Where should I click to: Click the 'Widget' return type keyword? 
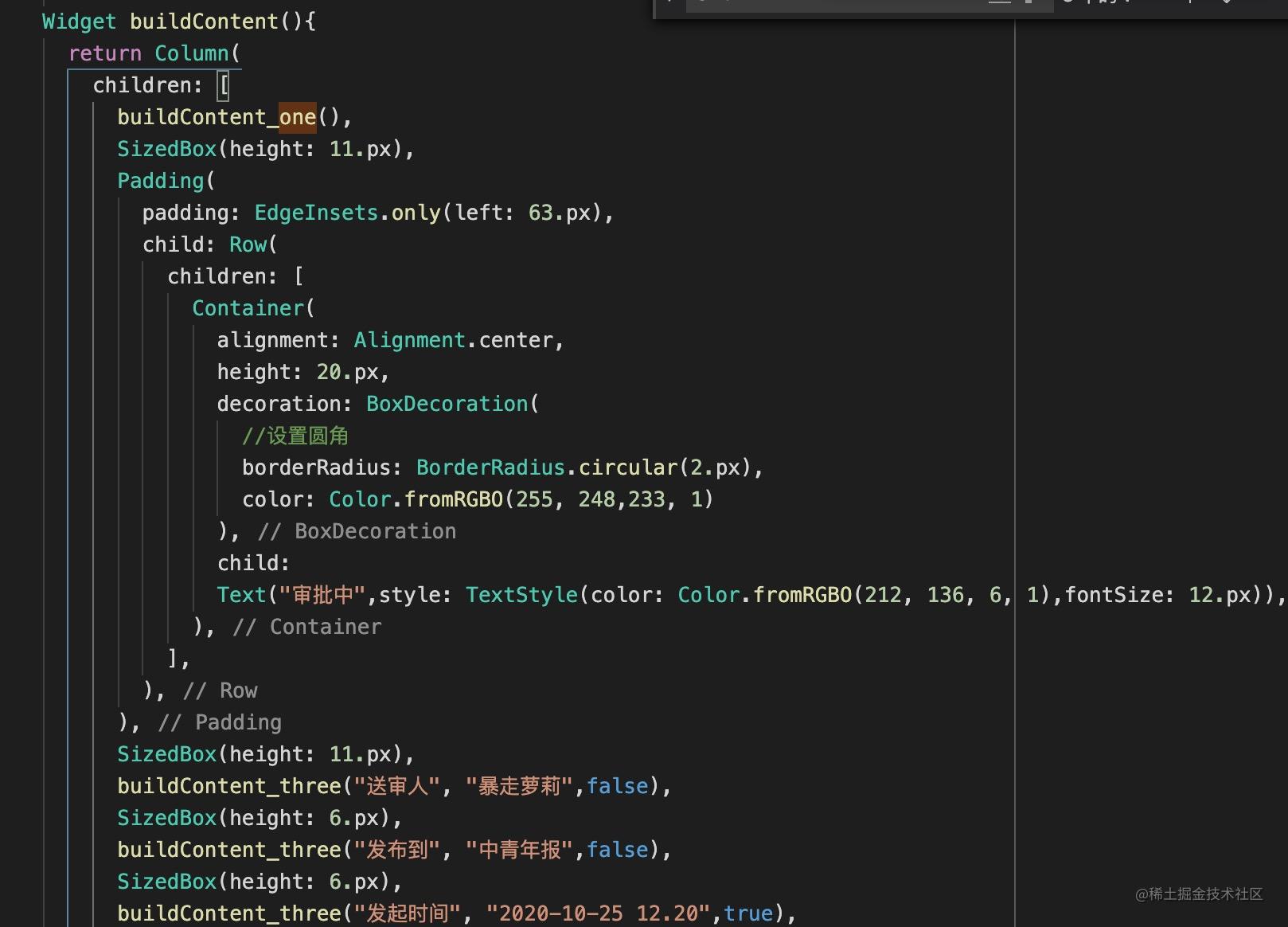click(79, 22)
